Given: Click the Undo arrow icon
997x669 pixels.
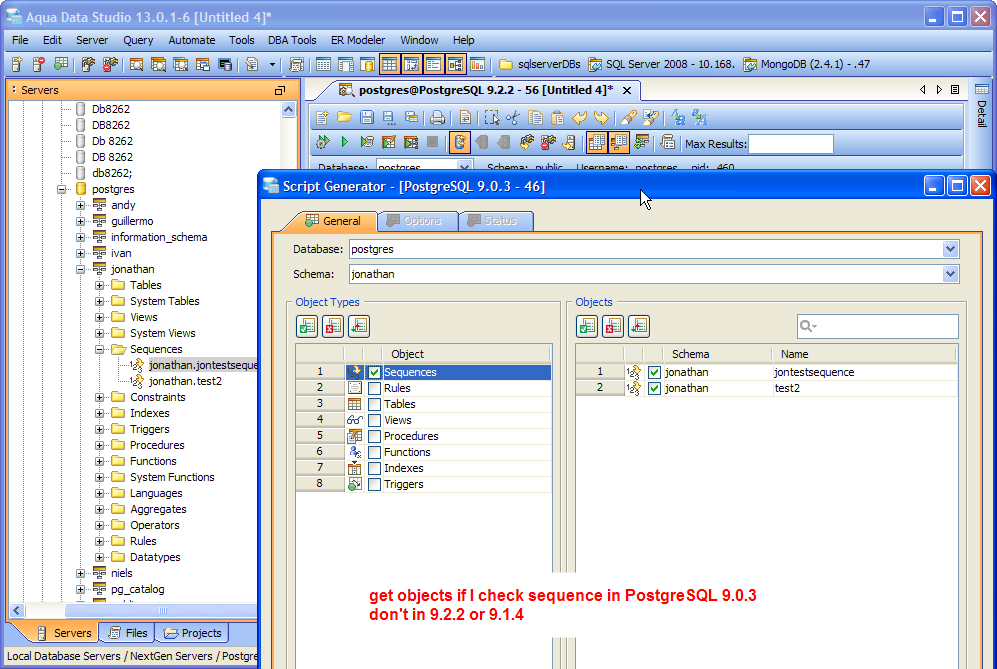Looking at the screenshot, I should [x=579, y=117].
